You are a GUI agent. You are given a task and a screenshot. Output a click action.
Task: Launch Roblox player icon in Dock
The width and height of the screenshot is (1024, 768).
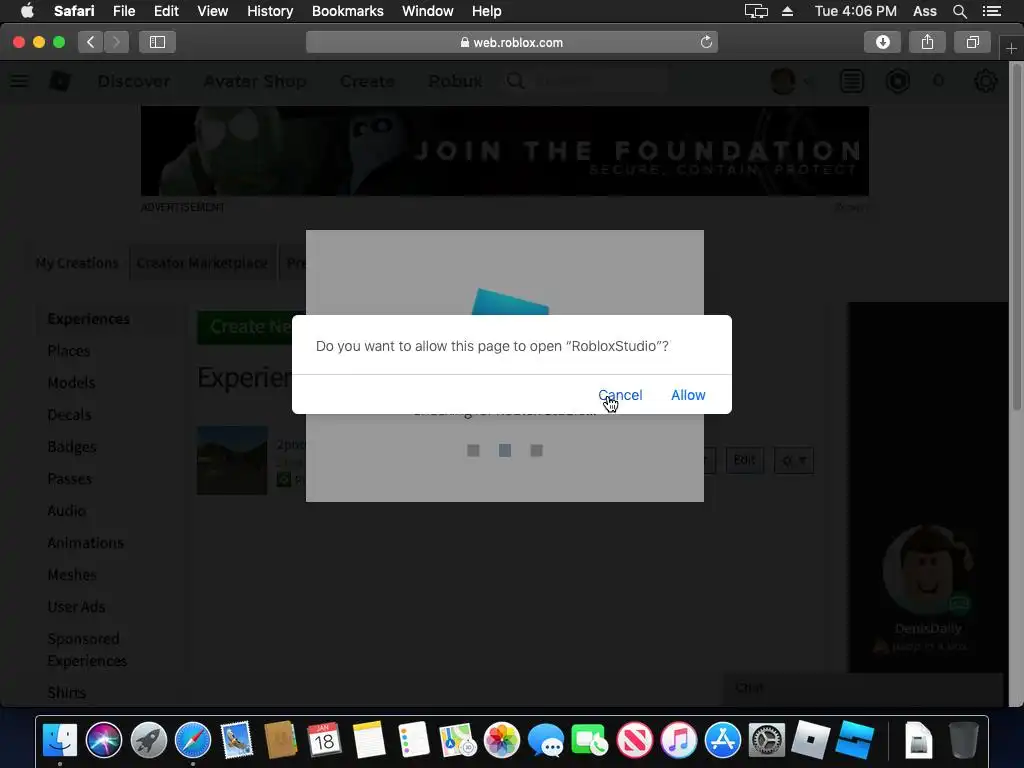pos(810,741)
